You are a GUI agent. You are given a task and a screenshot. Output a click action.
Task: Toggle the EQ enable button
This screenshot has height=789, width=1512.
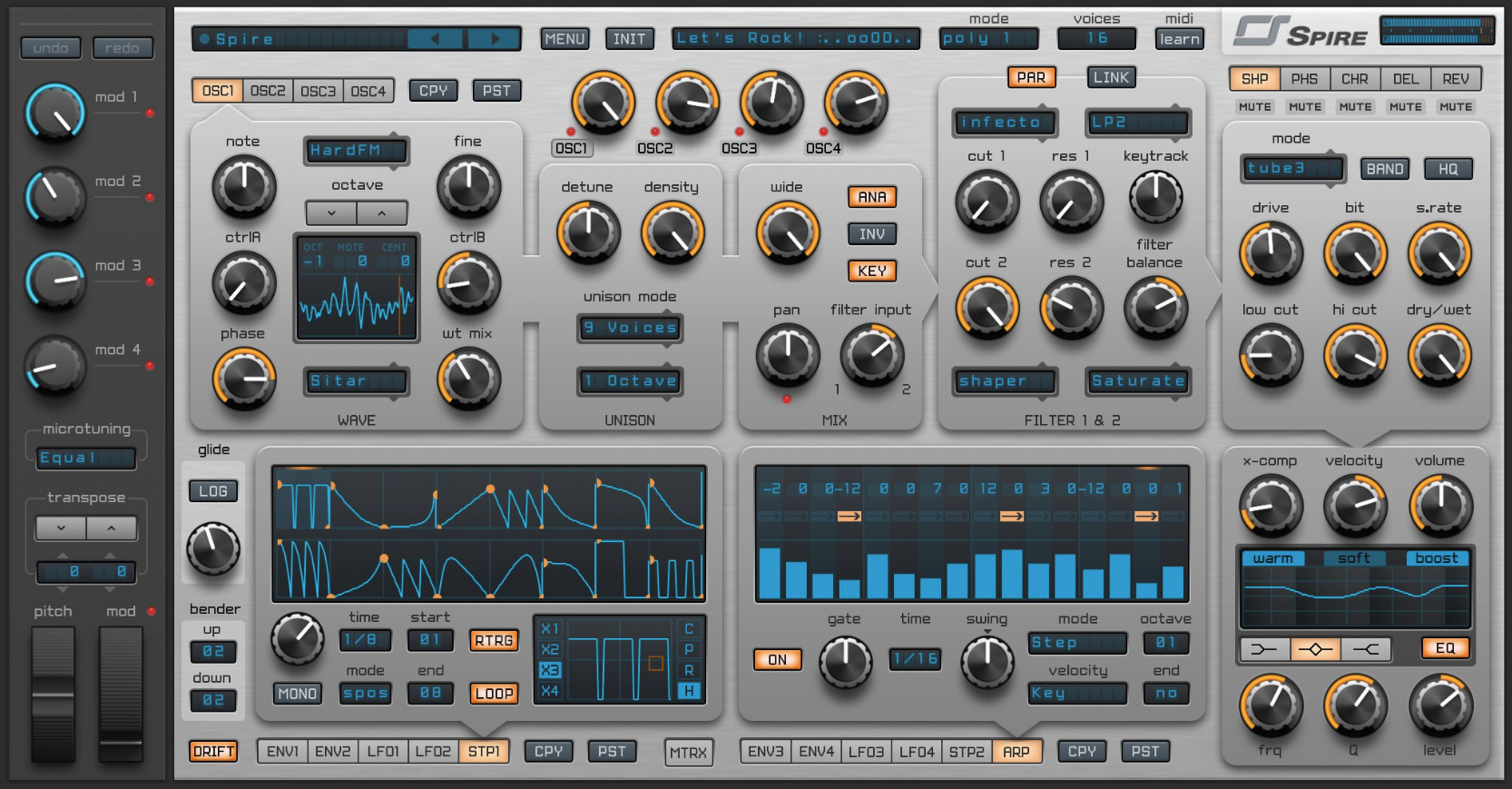[1445, 648]
